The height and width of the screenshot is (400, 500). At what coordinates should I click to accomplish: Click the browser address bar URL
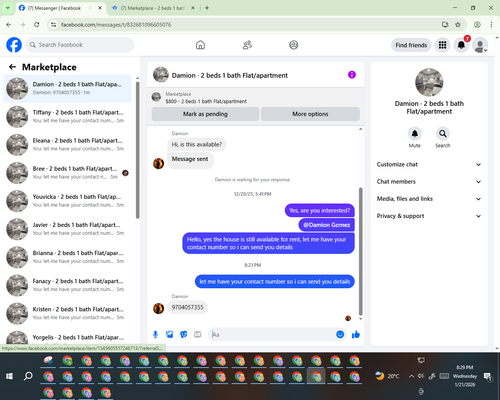tap(116, 24)
